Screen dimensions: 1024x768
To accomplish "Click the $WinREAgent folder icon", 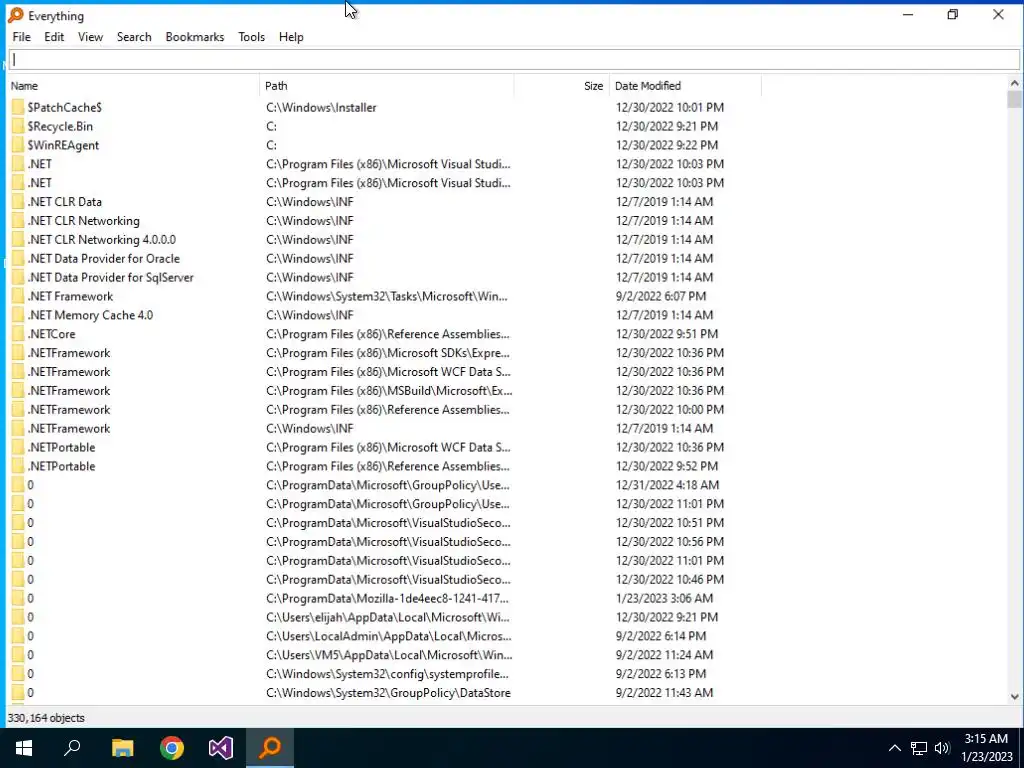I will click(x=18, y=145).
